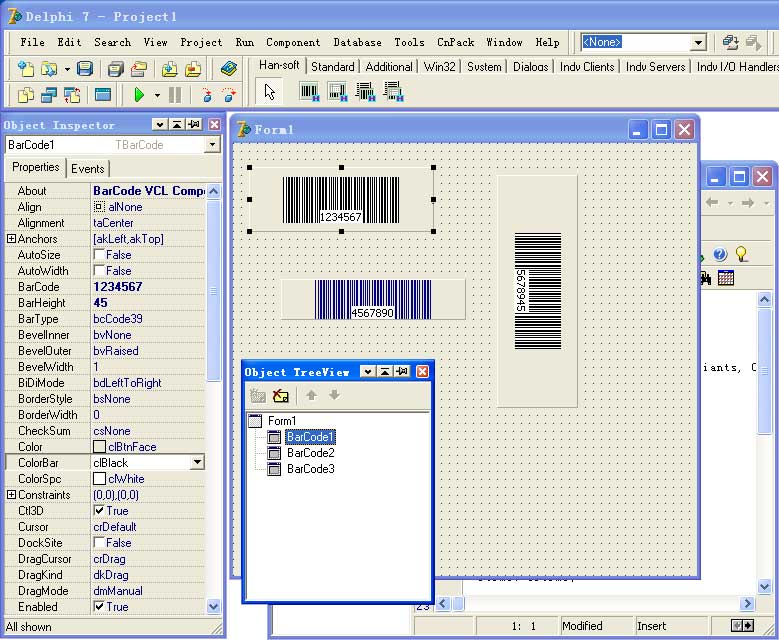
Task: Click the Save All toolbar icon
Action: [x=115, y=69]
